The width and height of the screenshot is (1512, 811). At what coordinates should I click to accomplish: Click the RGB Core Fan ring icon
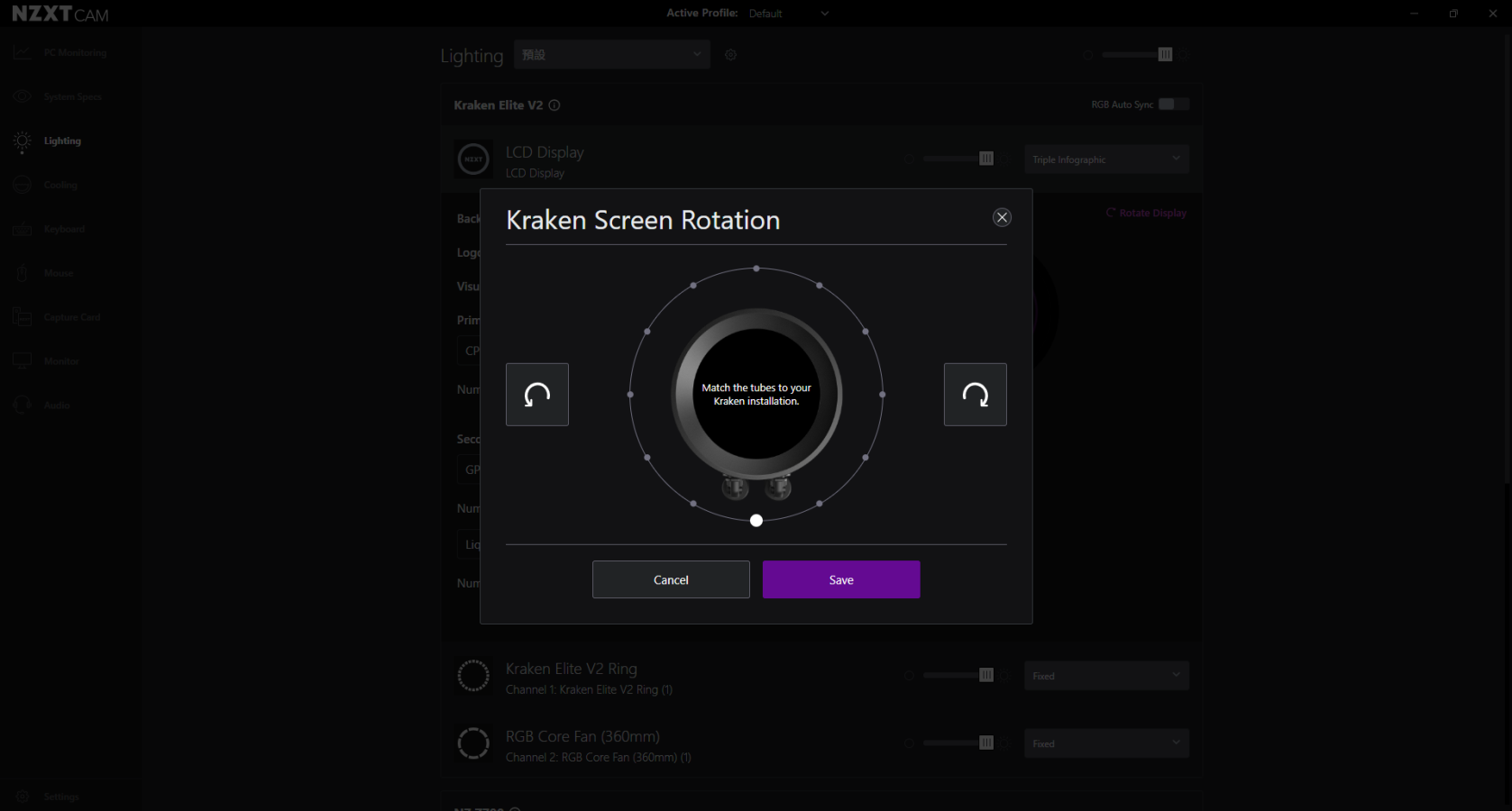pos(473,743)
